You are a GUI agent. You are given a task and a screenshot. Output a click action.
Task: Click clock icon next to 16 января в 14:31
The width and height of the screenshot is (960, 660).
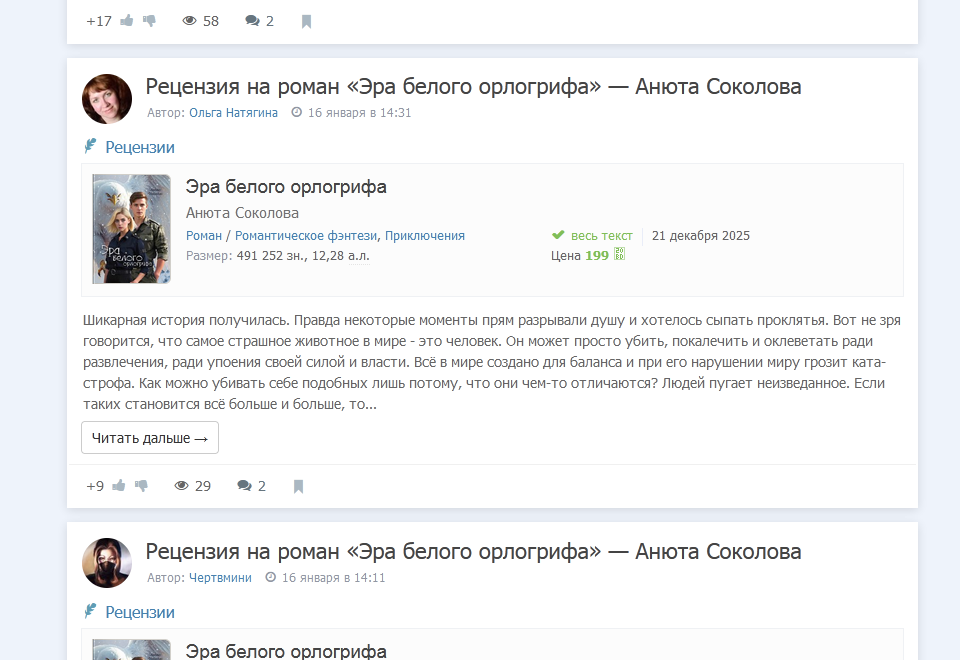click(x=296, y=112)
